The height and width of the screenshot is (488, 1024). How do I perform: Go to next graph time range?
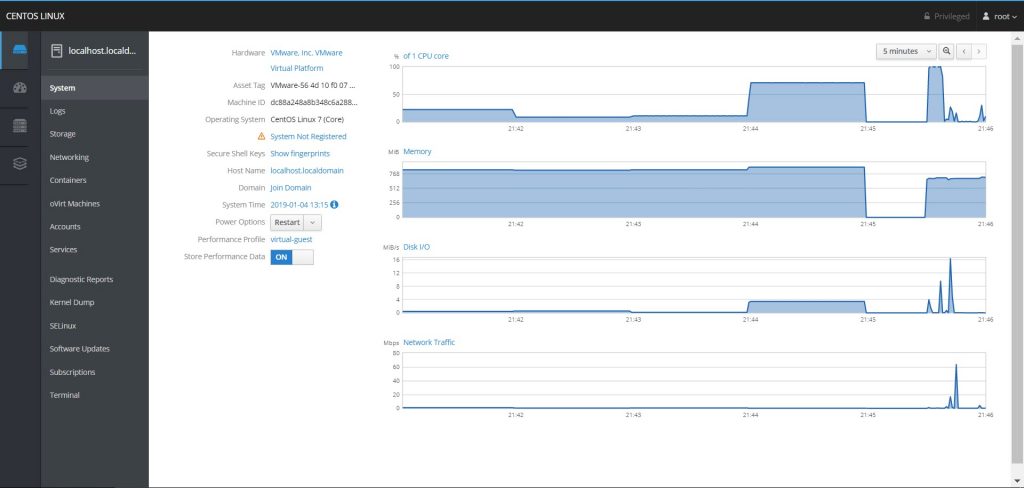[979, 50]
